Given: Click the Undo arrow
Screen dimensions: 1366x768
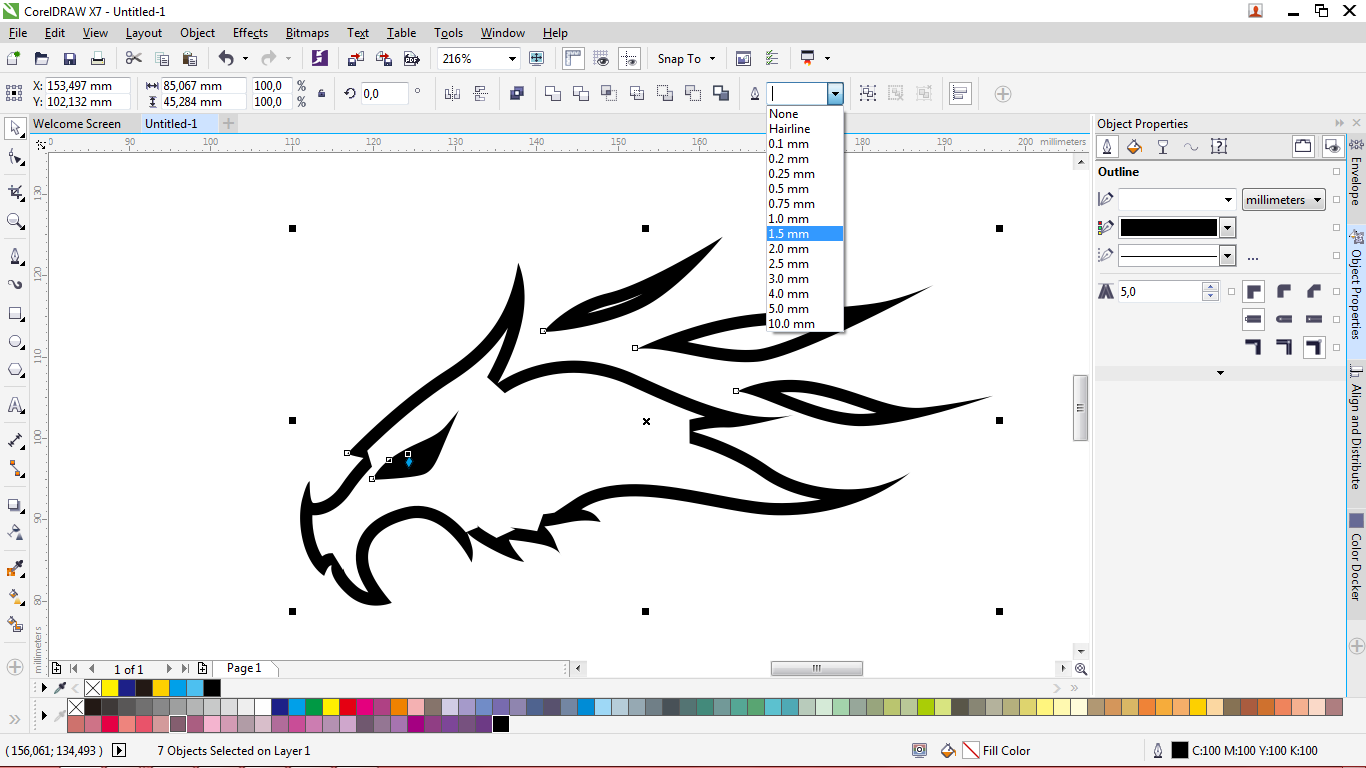Looking at the screenshot, I should tap(226, 59).
